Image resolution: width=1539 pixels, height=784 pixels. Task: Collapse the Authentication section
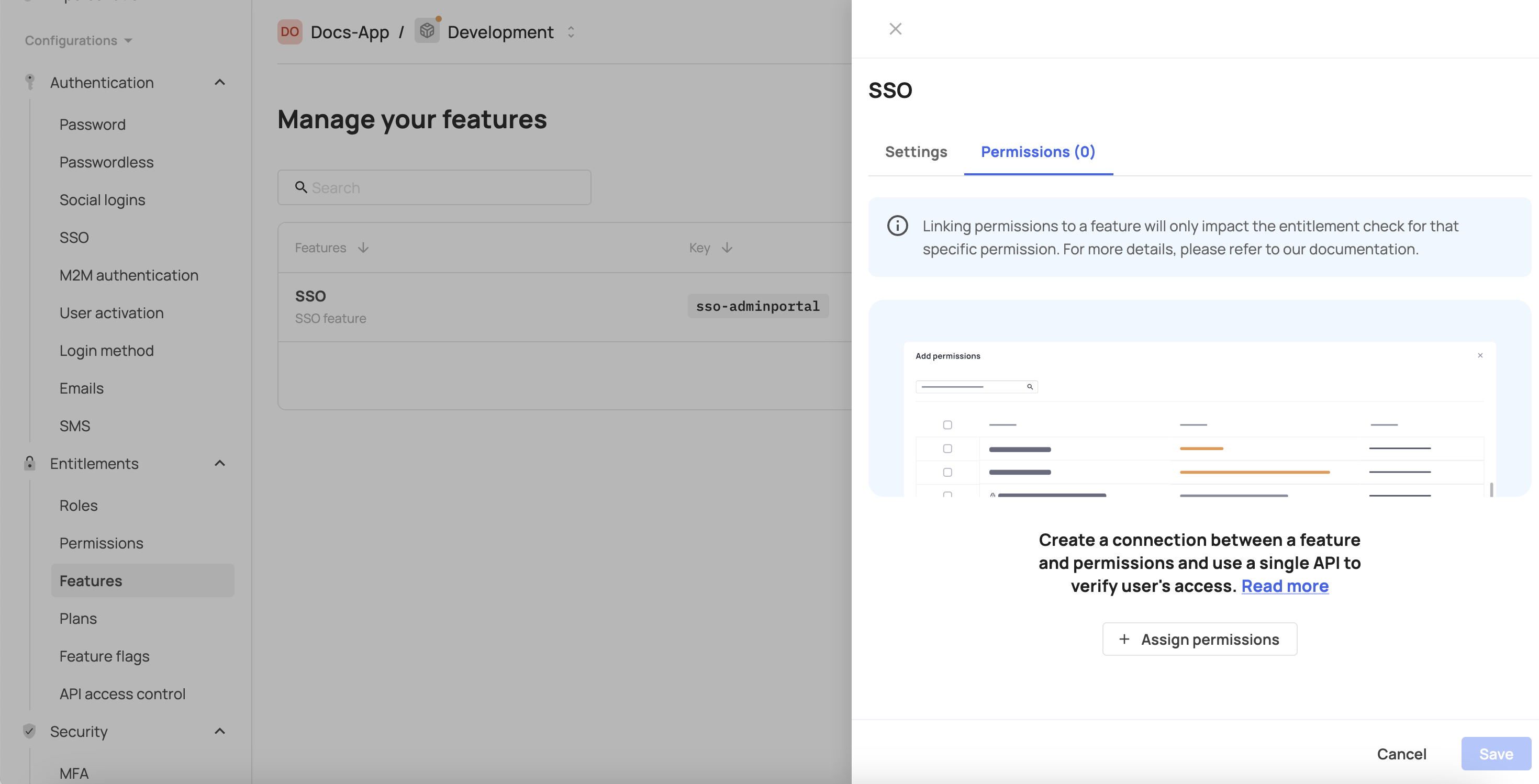tap(219, 82)
